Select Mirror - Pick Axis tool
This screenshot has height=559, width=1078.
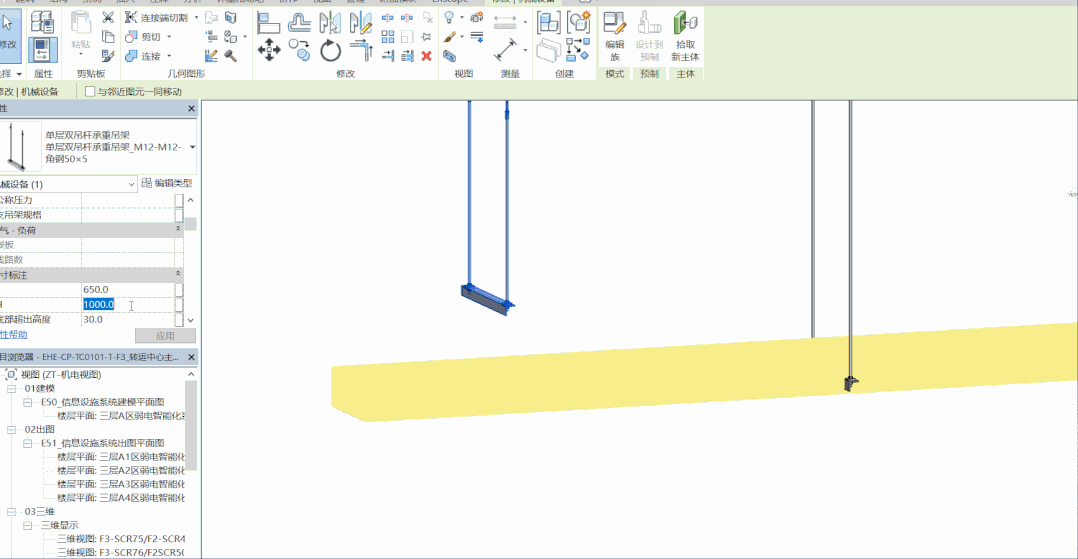(x=330, y=23)
